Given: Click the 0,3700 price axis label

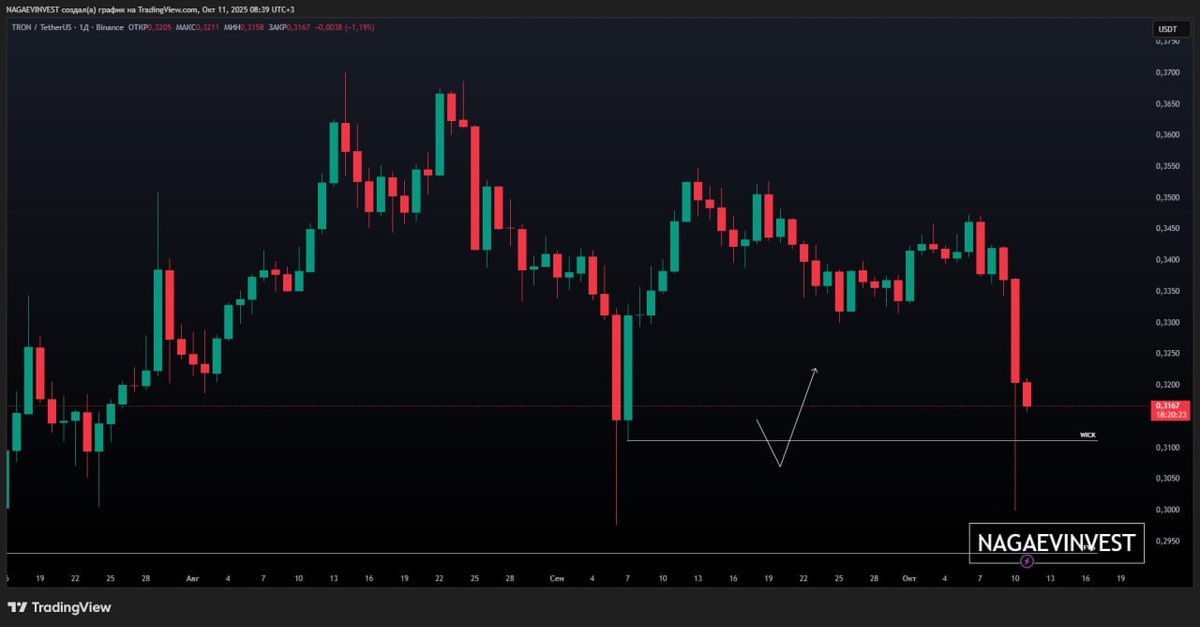Looking at the screenshot, I should coord(1168,72).
